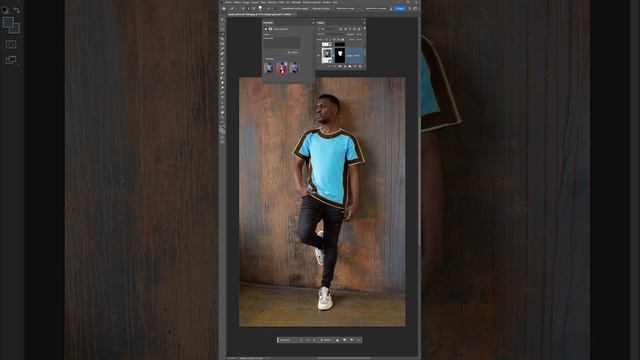Click the search magnifier icon top right
This screenshot has height=360, width=640.
click(409, 9)
